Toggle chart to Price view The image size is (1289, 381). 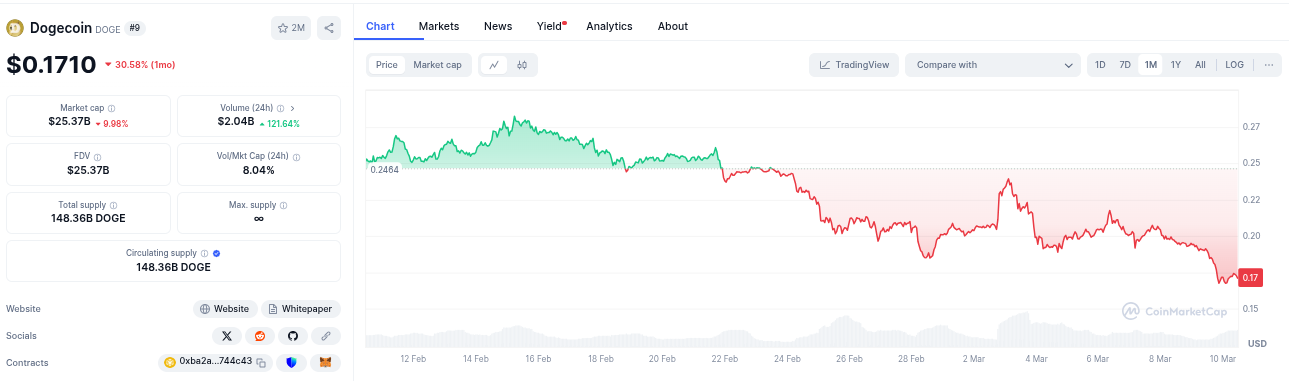click(386, 65)
